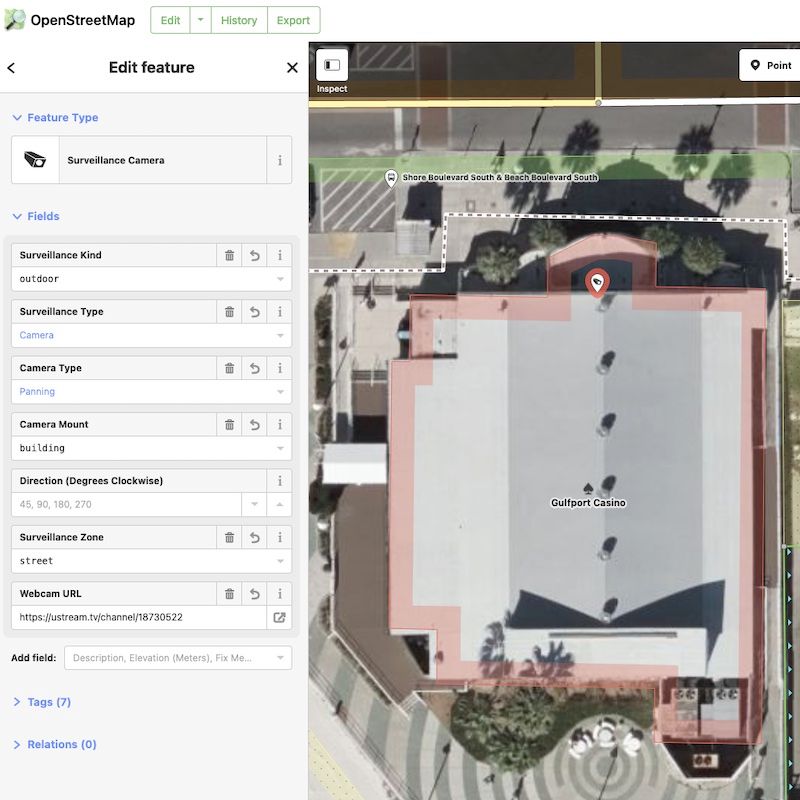
Task: Increase the Direction degrees value
Action: pos(280,505)
